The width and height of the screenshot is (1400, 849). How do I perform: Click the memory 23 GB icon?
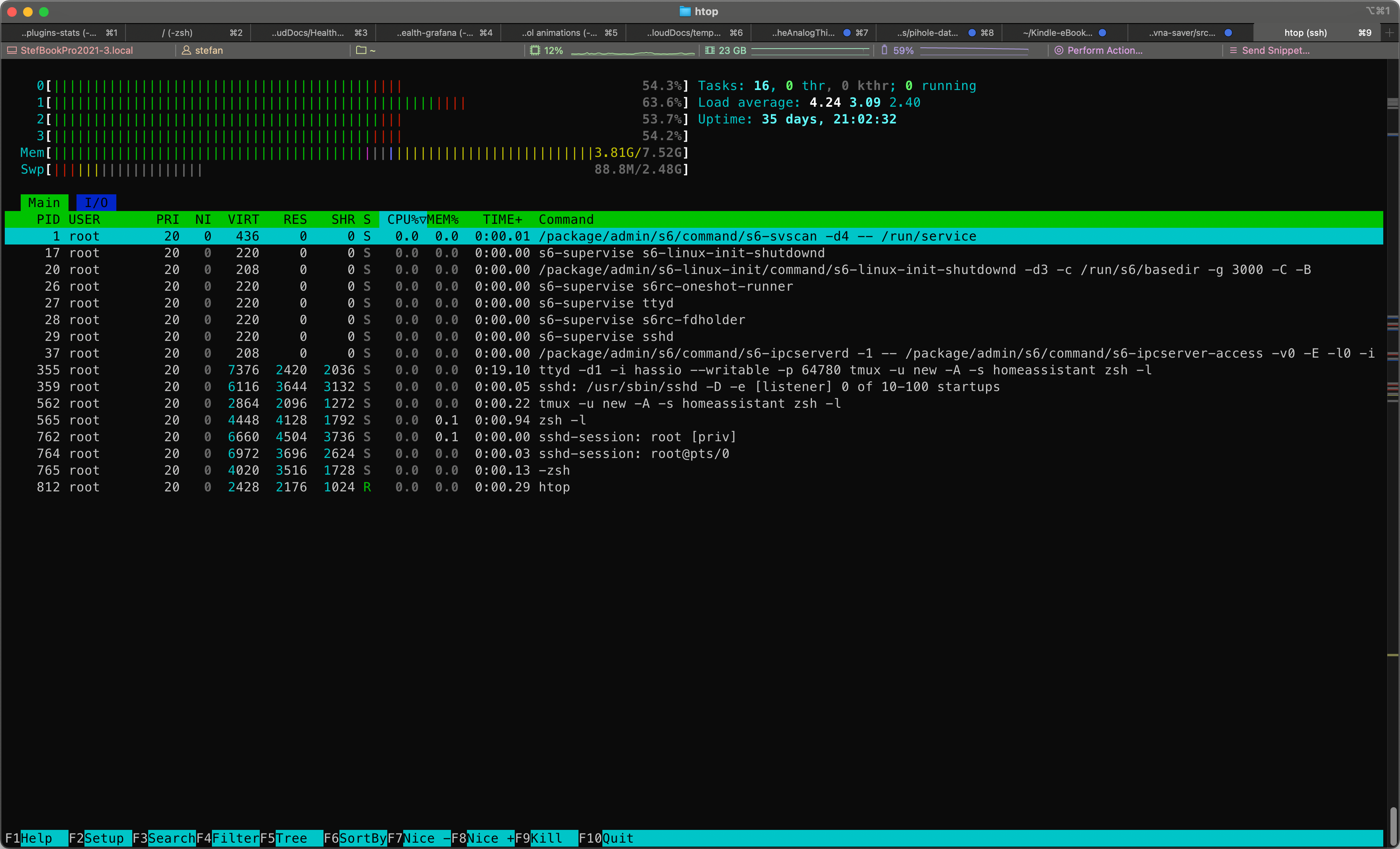(x=710, y=51)
